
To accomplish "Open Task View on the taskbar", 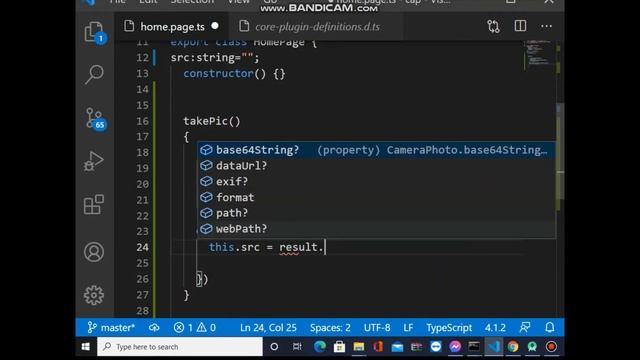I will pos(297,347).
